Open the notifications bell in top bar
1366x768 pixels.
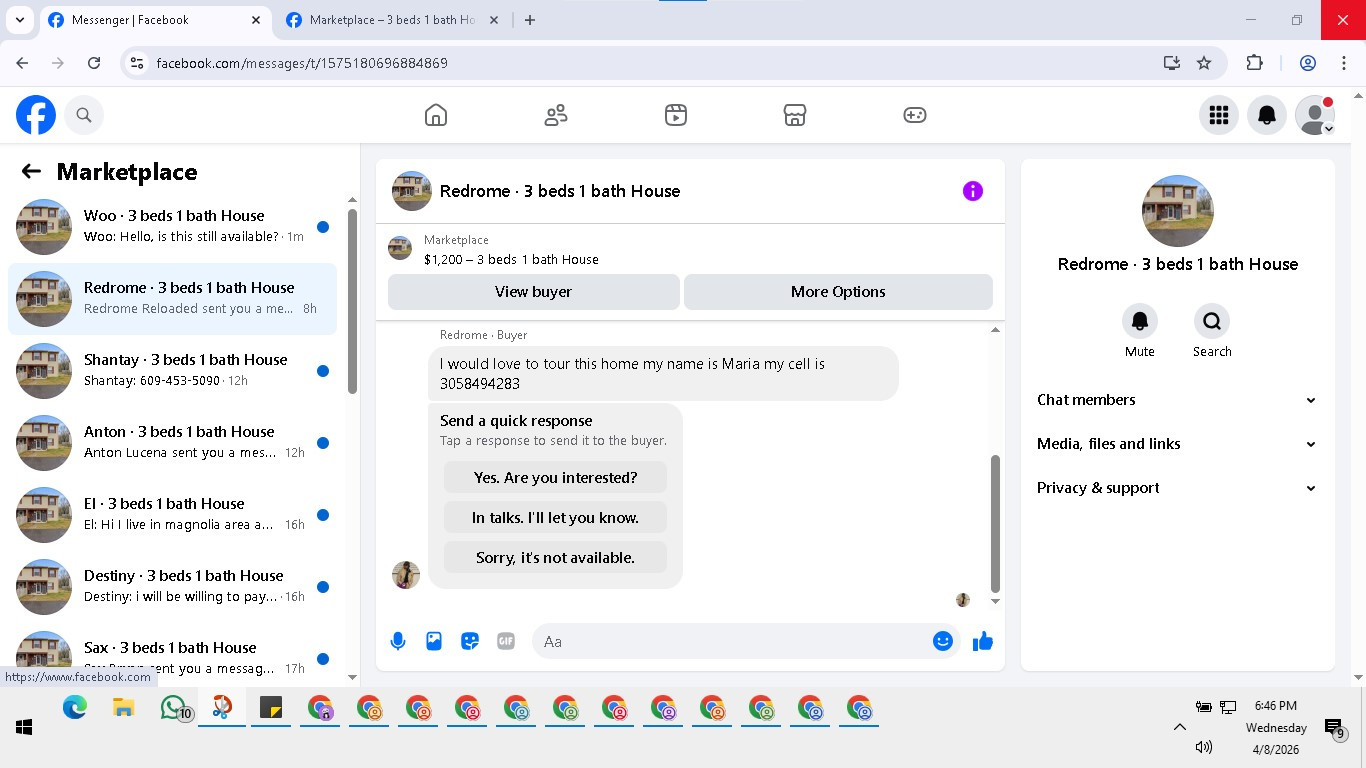tap(1267, 115)
